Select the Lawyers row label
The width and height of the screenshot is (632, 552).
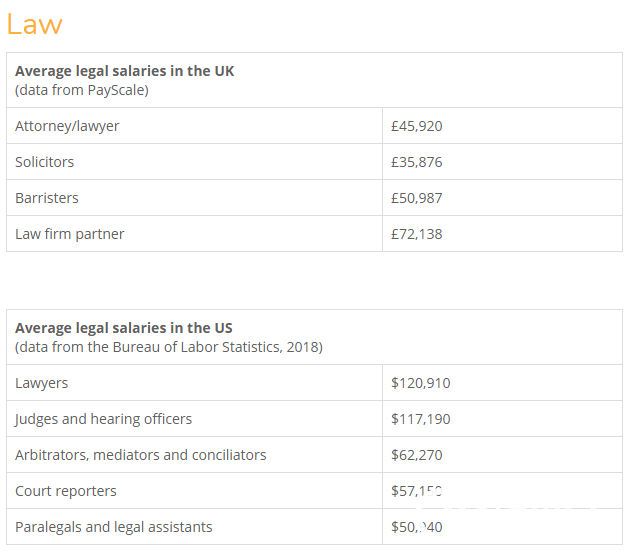42,383
